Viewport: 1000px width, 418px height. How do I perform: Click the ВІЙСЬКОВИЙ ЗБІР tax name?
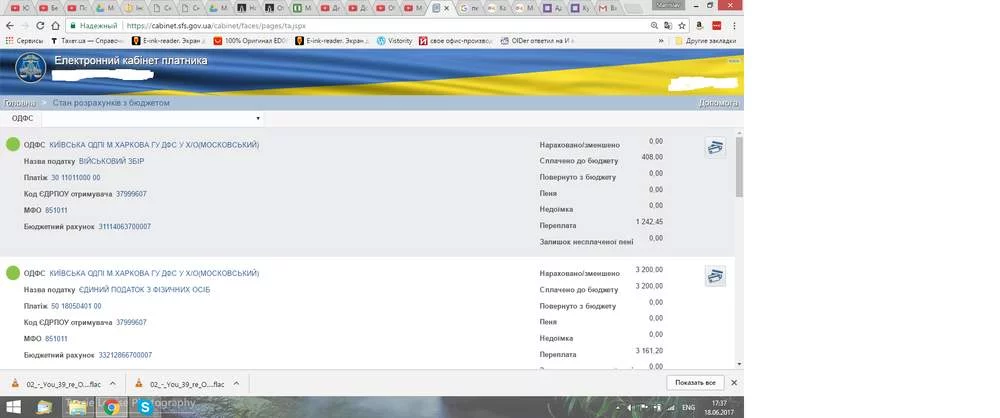(112, 161)
